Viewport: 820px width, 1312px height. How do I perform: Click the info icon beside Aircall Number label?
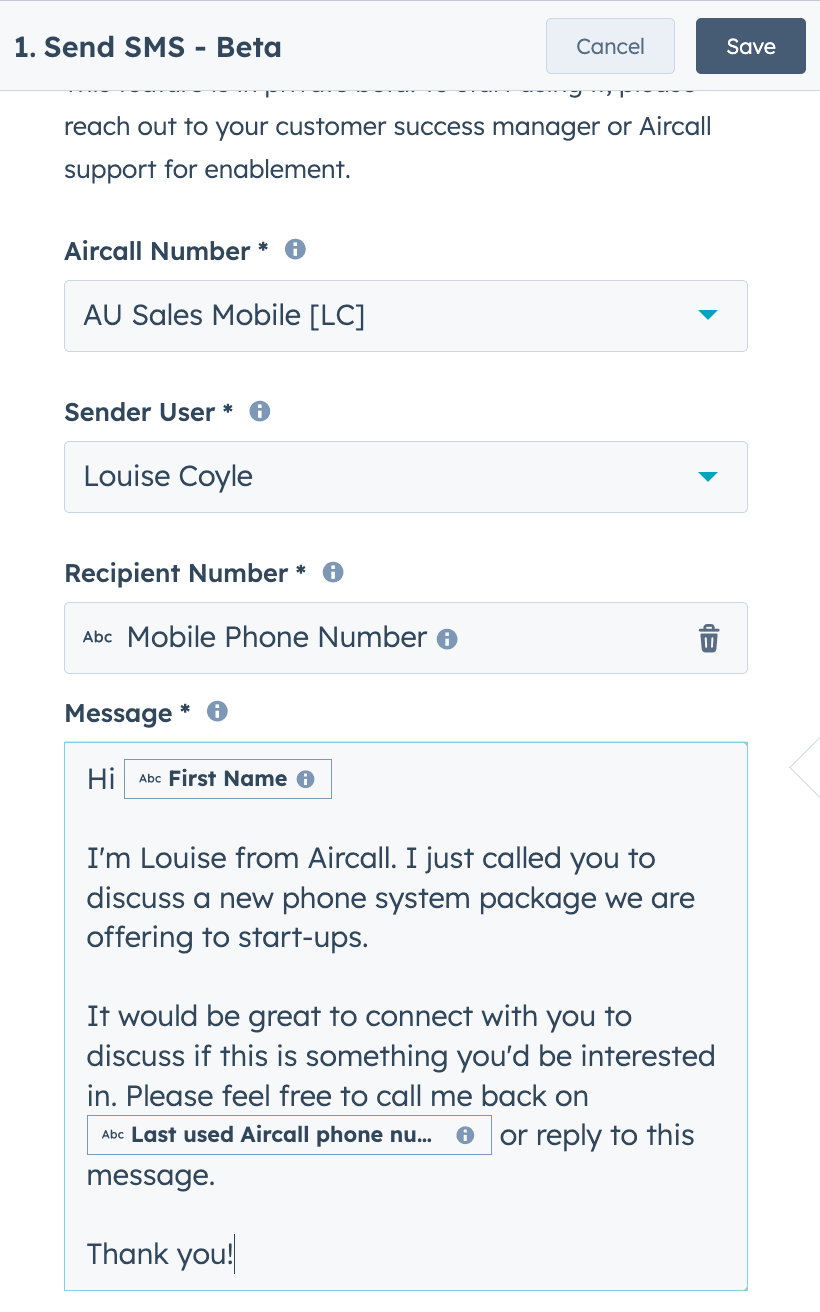pyautogui.click(x=295, y=250)
